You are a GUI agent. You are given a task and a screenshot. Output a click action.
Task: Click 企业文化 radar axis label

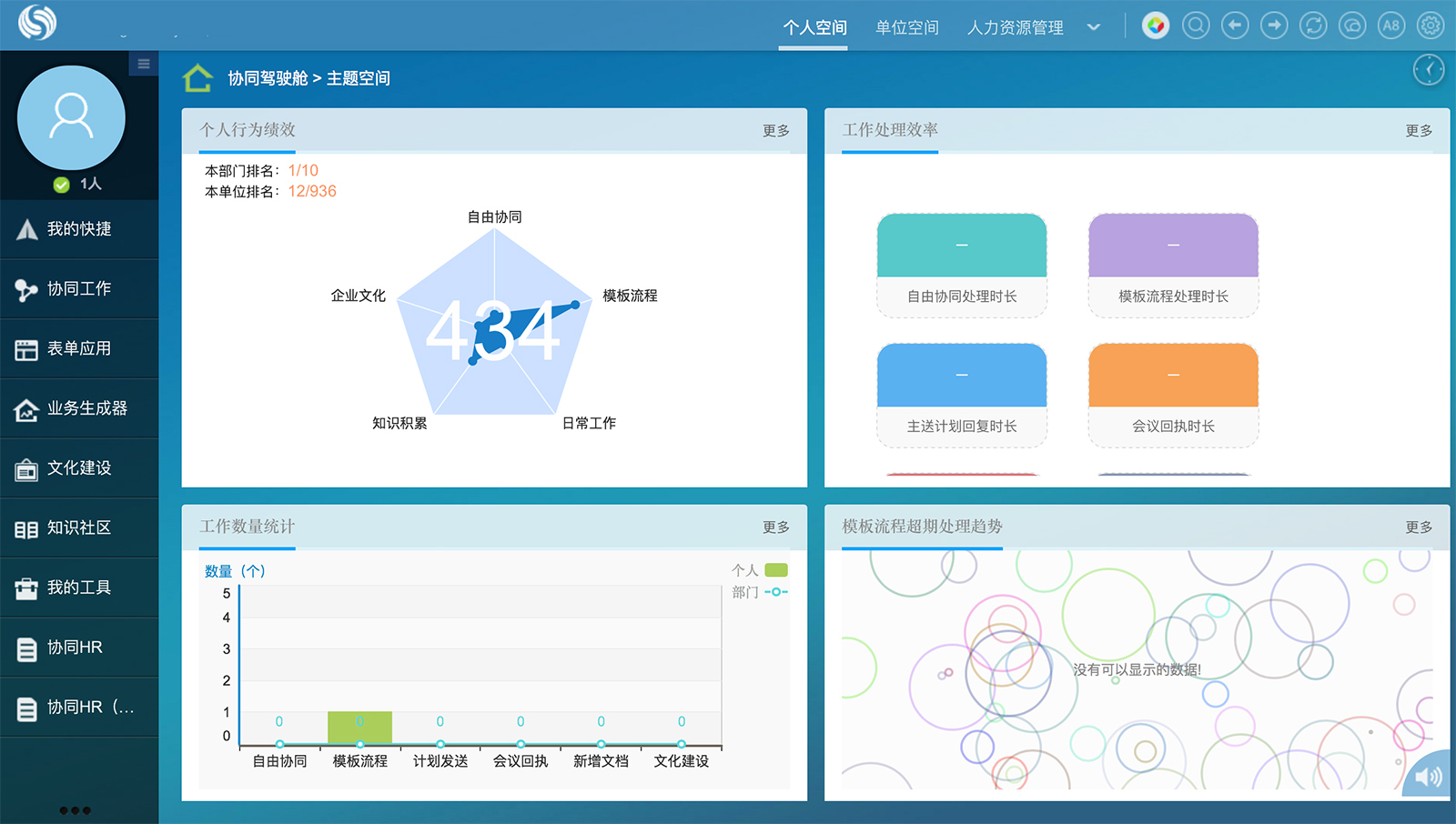[359, 296]
